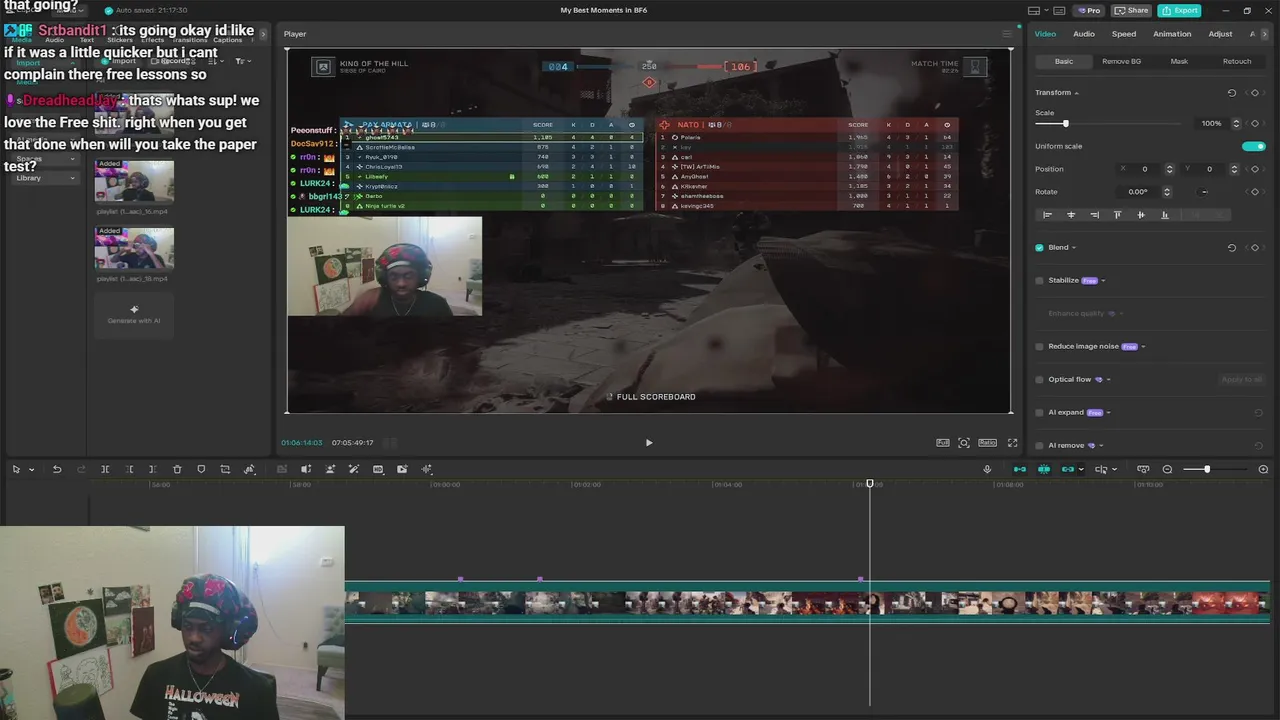The image size is (1280, 720).
Task: Click the Scale 100% stepper arrows
Action: click(1236, 124)
